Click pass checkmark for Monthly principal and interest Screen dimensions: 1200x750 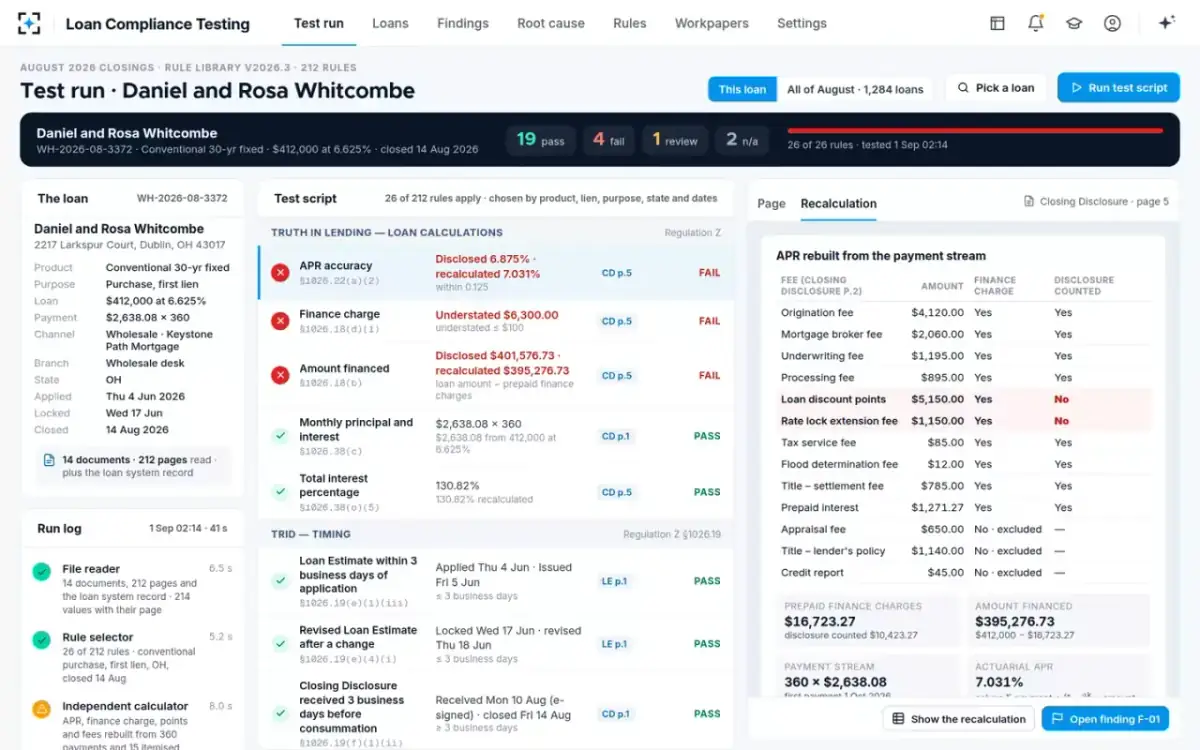click(280, 436)
